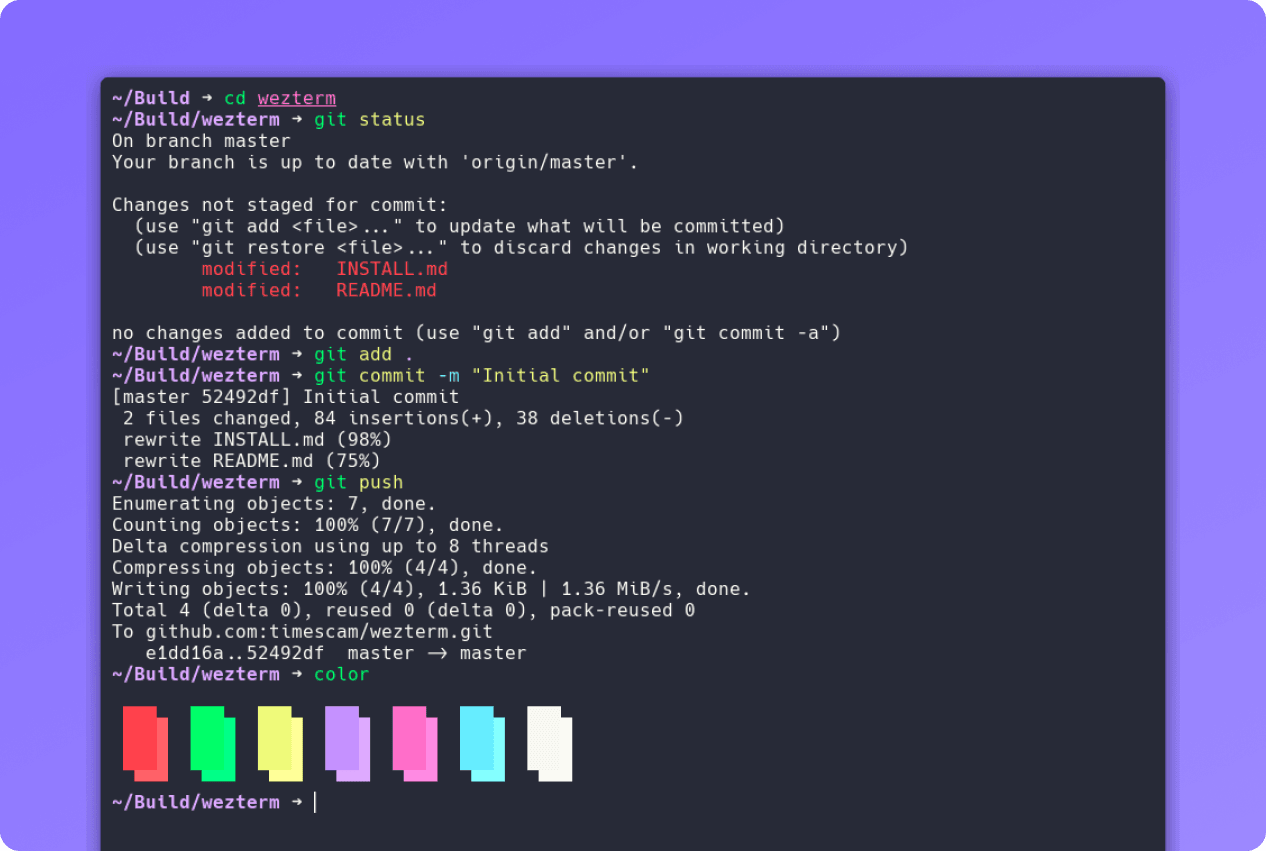Click the modified INSTALL.md filename
1266x851 pixels.
click(x=391, y=268)
